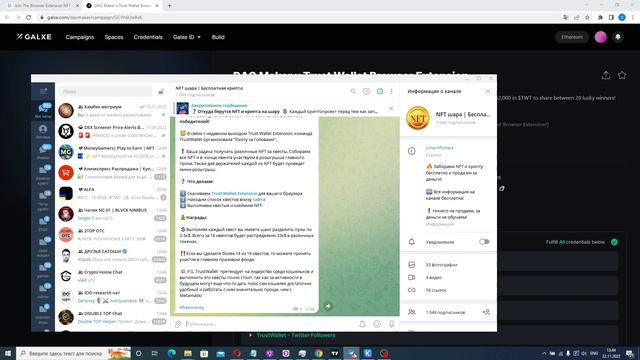Toggle the channel info side panel icon
Screen dimensions: 640x360
[x=380, y=91]
